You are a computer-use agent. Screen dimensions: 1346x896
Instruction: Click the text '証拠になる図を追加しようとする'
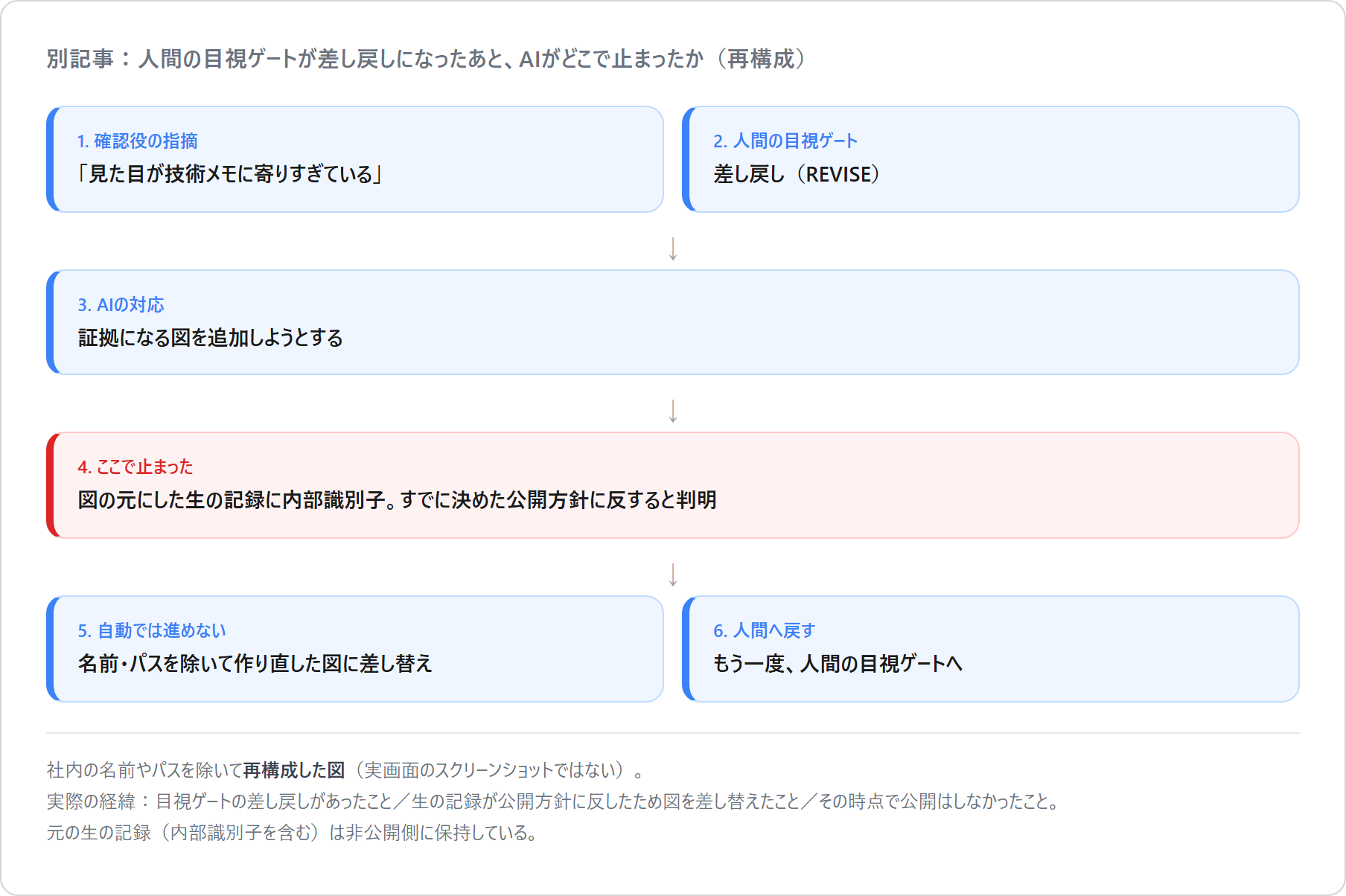coord(211,338)
